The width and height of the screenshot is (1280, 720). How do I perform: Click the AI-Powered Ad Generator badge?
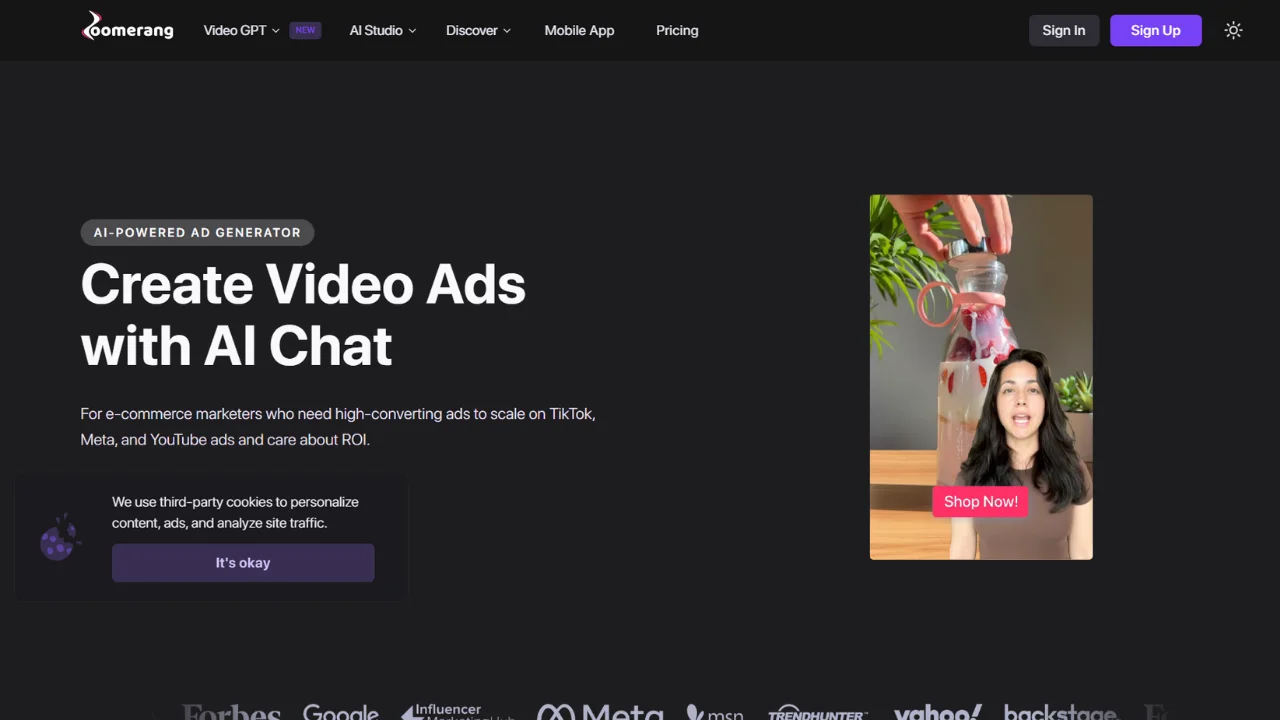click(x=197, y=232)
